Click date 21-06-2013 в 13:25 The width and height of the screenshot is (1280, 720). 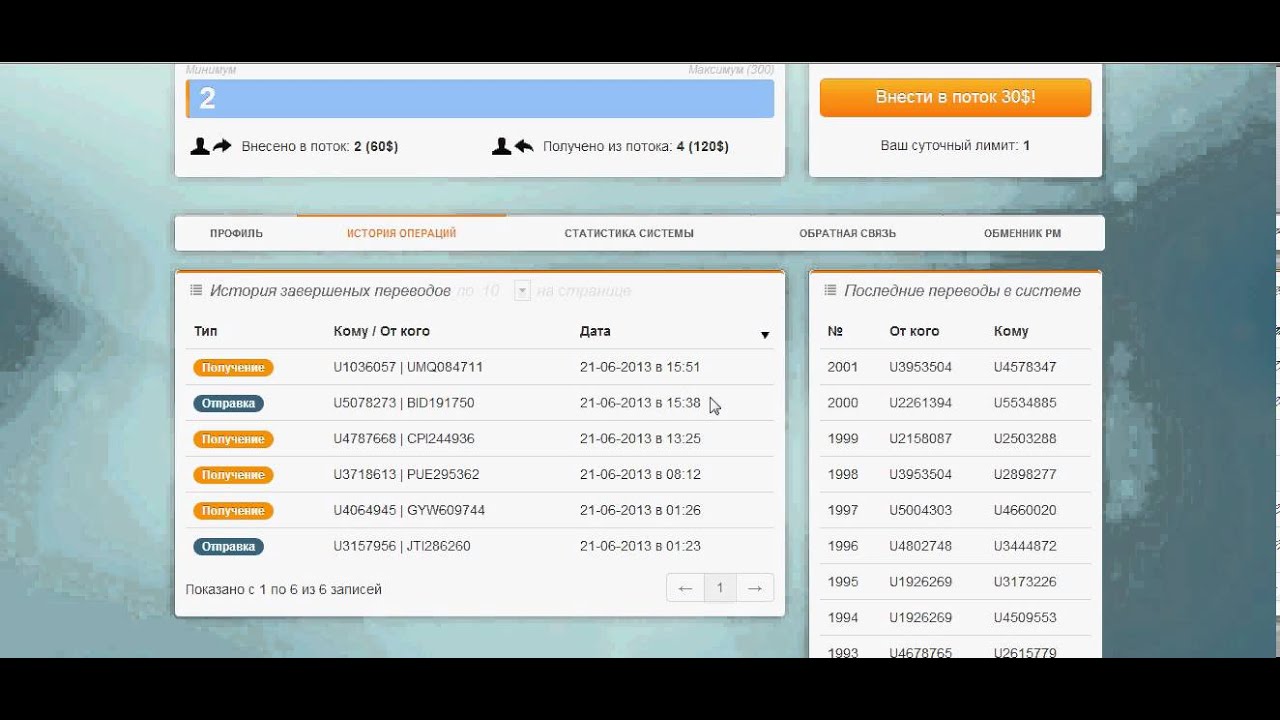640,439
